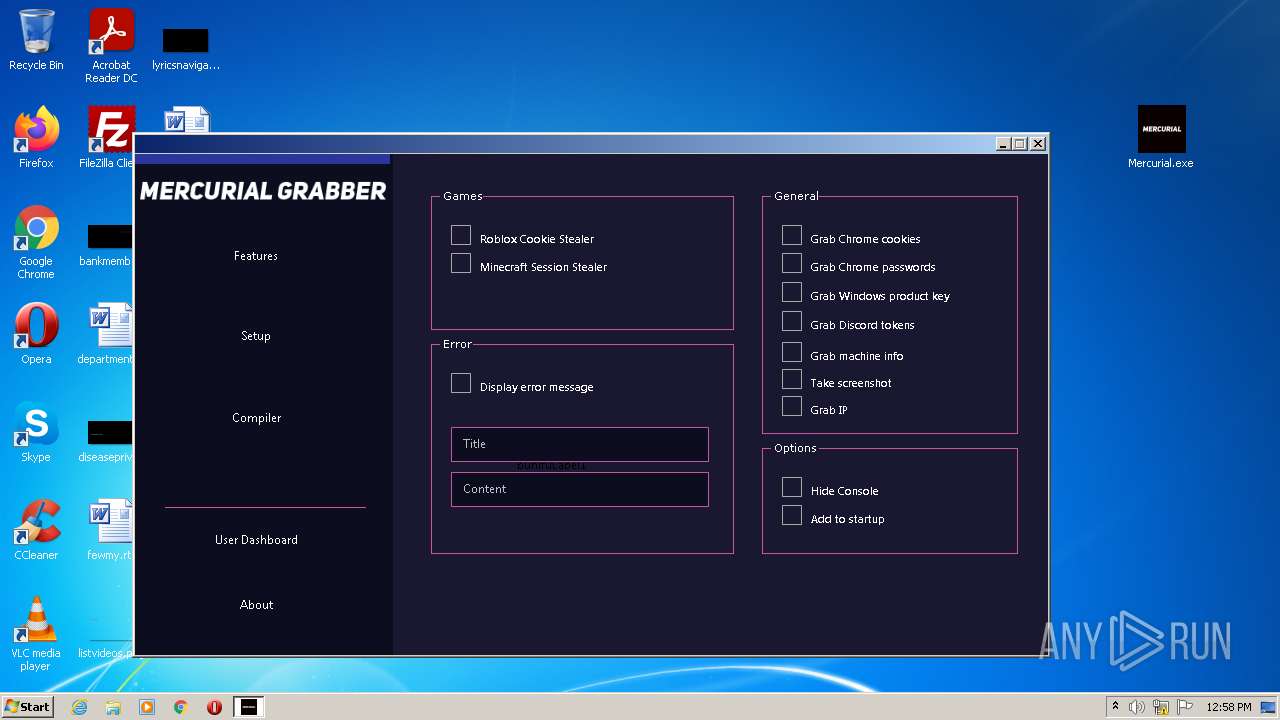Select the FileZilla Client desktop icon

(107, 138)
